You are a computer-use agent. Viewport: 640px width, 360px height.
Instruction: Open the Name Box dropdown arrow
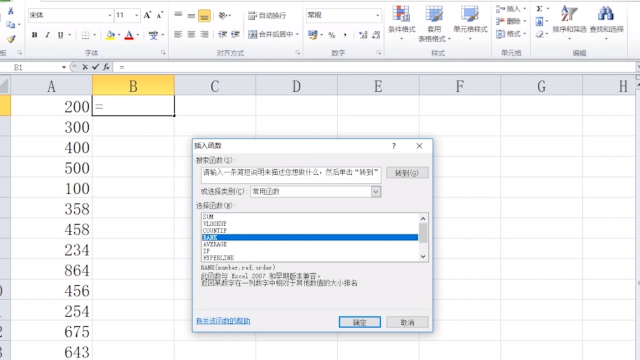click(64, 67)
